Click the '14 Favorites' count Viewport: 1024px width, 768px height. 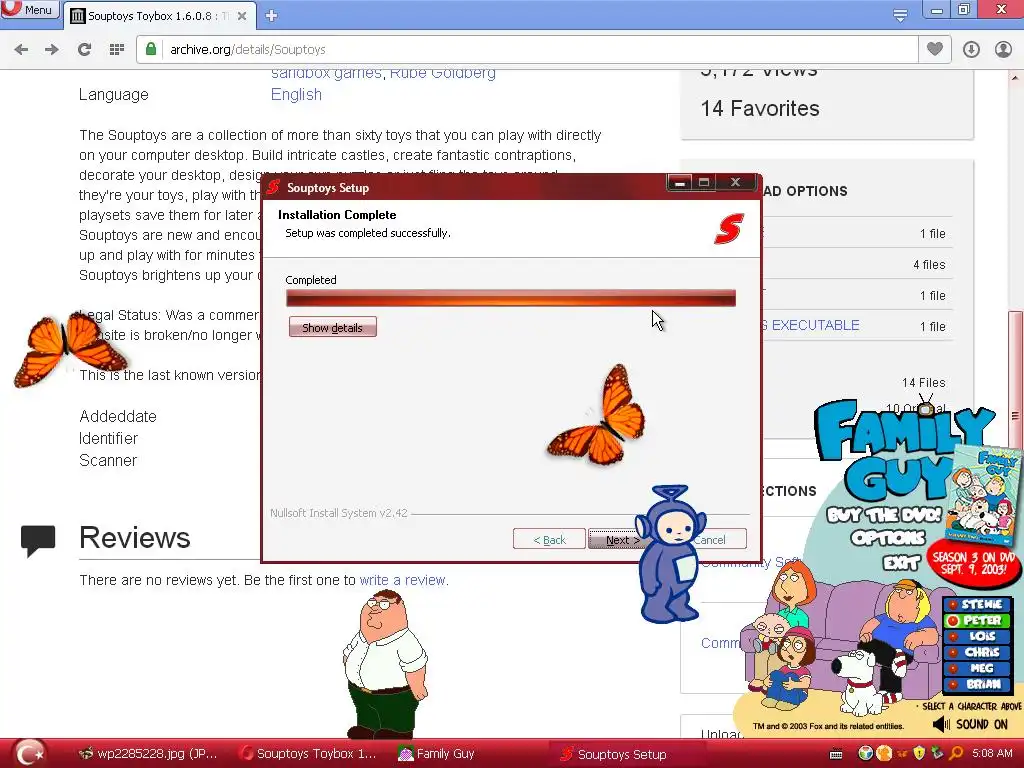760,108
